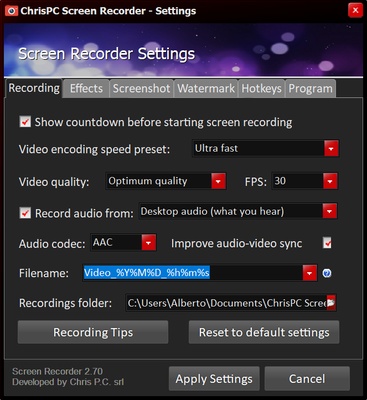This screenshot has width=367, height=400.
Task: Close the Settings window
Action: point(355,10)
